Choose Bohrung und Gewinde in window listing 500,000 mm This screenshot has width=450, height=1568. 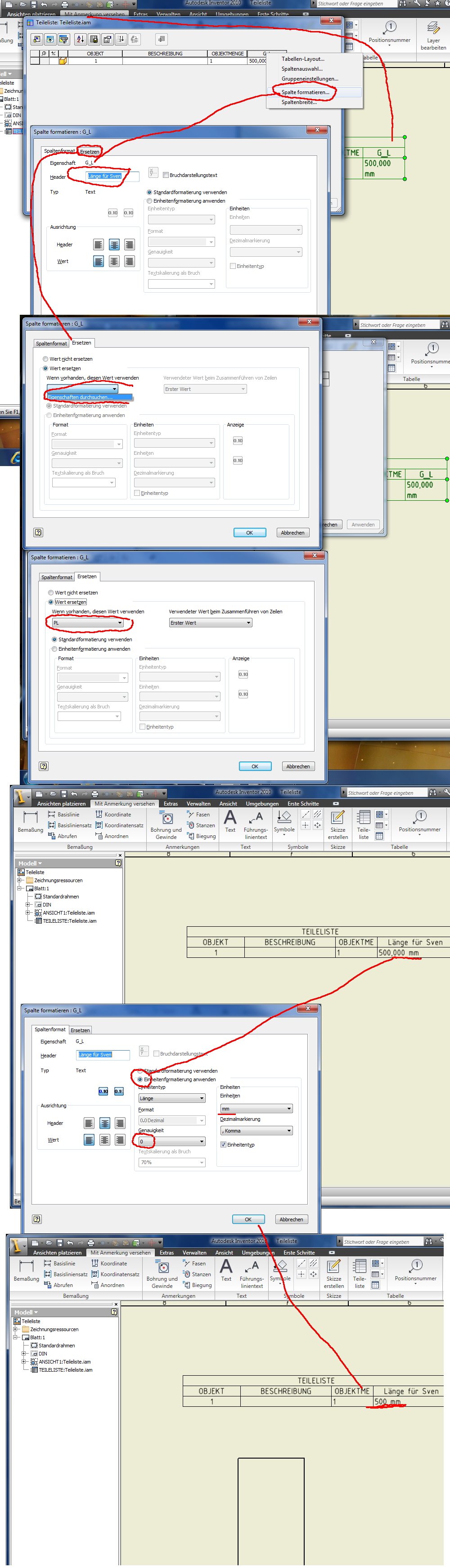pyautogui.click(x=166, y=825)
